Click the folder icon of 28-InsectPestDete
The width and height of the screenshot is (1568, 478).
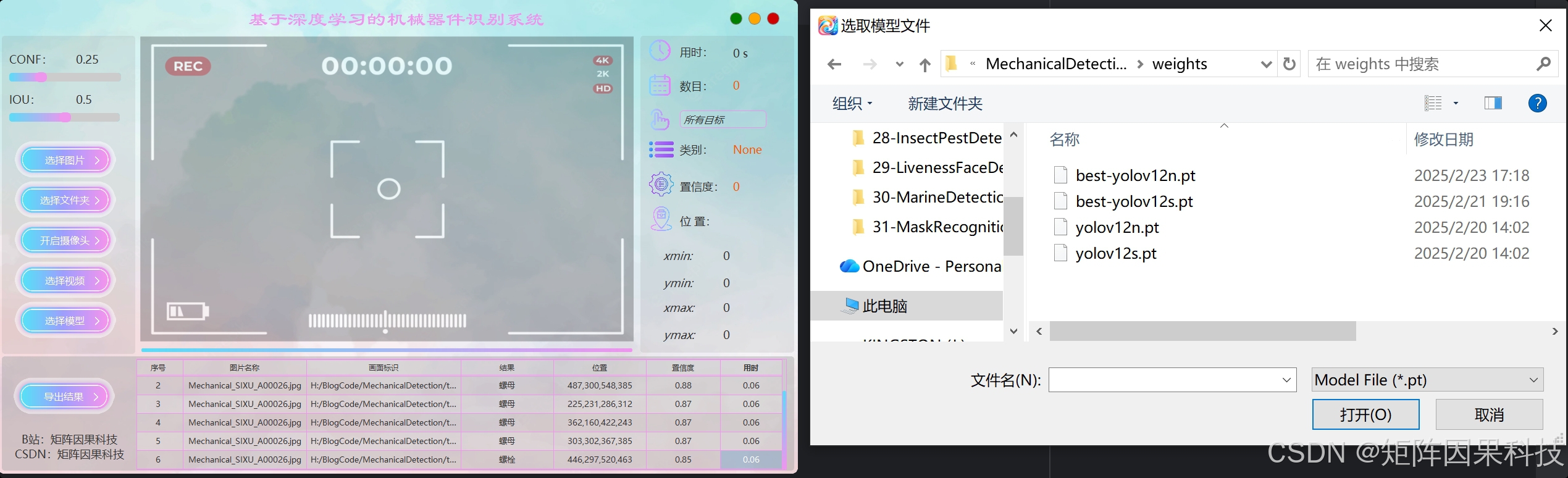(858, 138)
